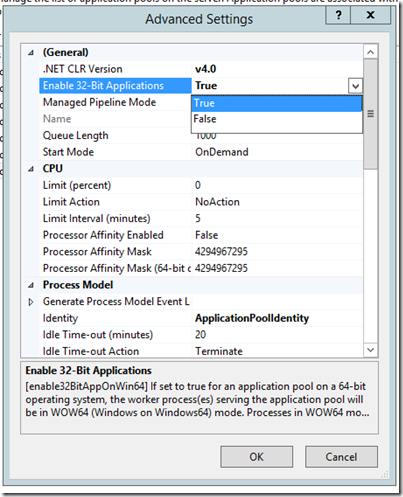403x497 pixels.
Task: Choose False in the dropdown list
Action: 277,119
